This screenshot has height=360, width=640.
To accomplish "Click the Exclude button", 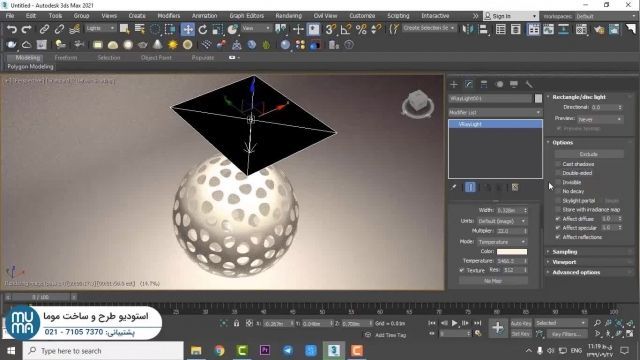I will [589, 154].
